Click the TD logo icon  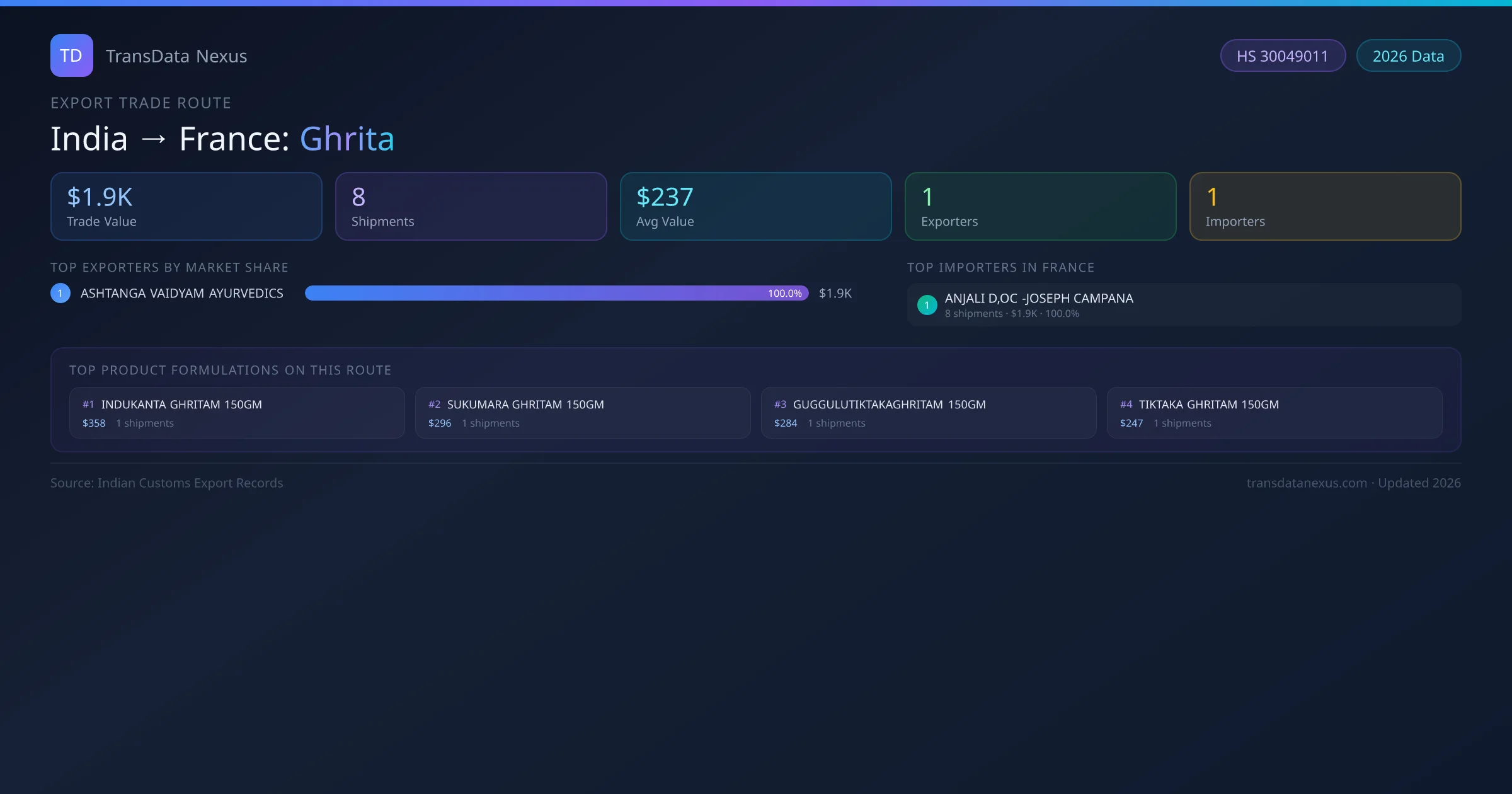tap(71, 55)
